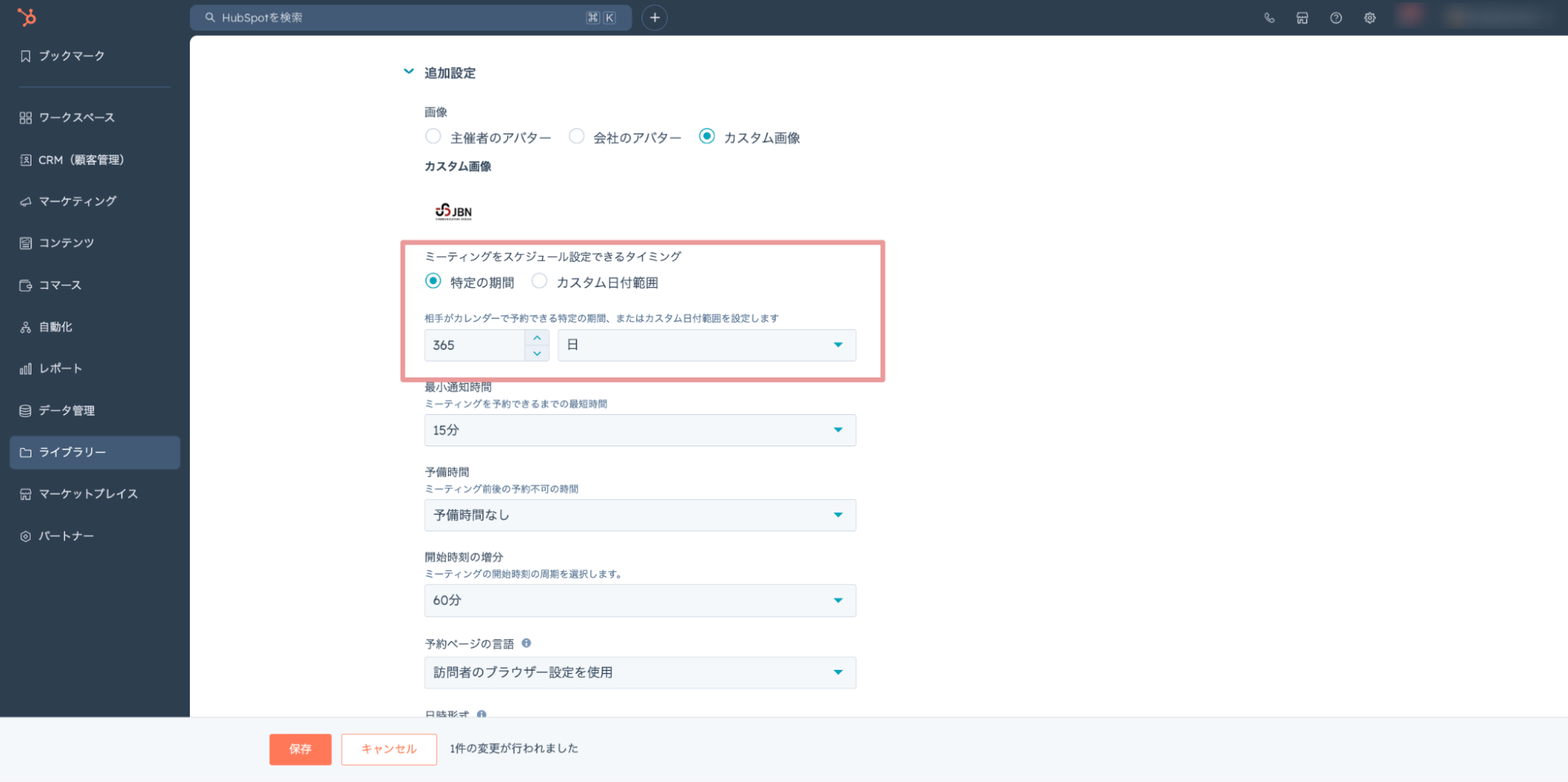Screen dimensions: 1568x782
Task: Select 特定の期間 radio option
Action: tap(433, 281)
